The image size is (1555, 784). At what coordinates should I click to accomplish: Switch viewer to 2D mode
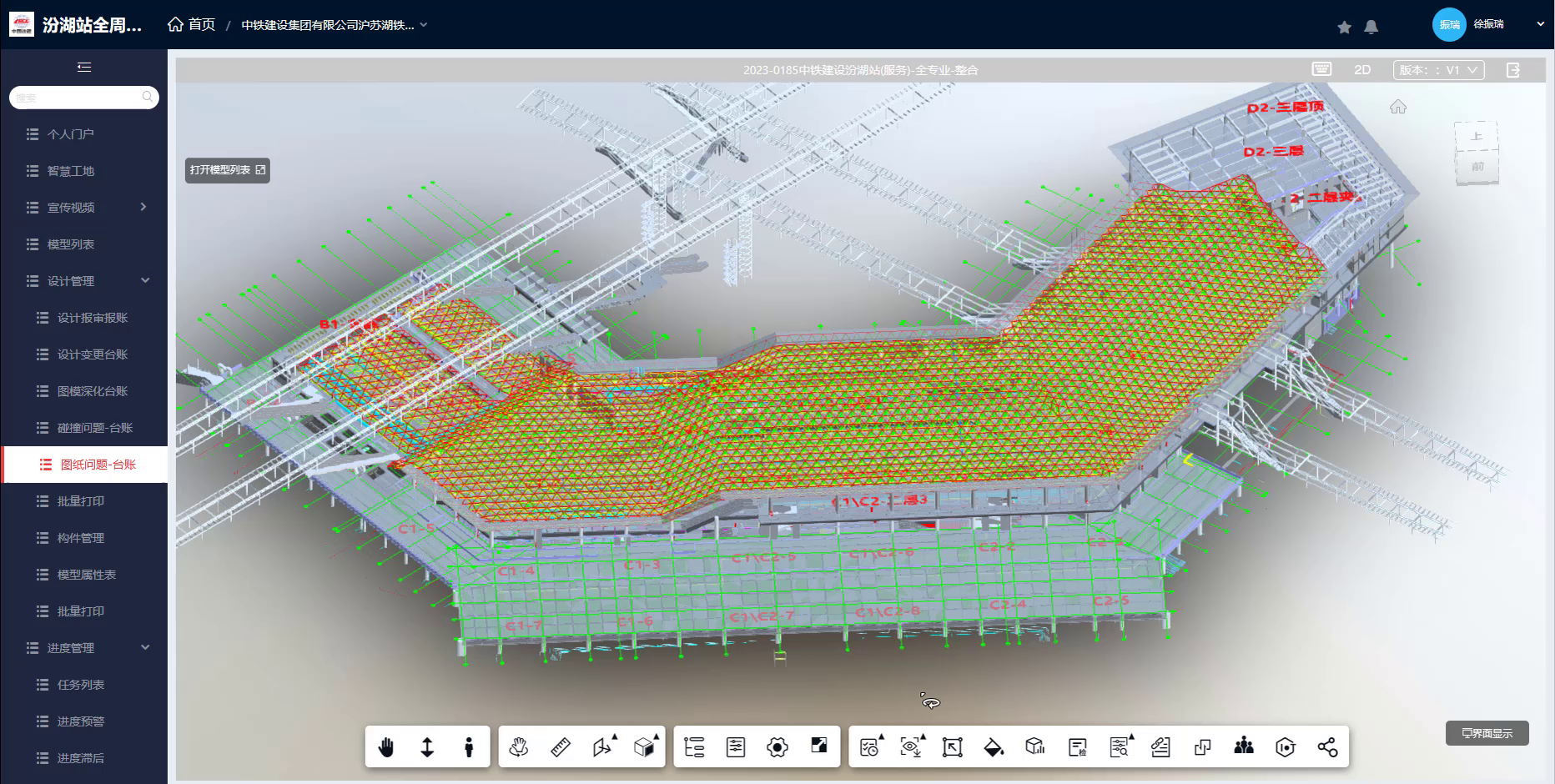1362,70
